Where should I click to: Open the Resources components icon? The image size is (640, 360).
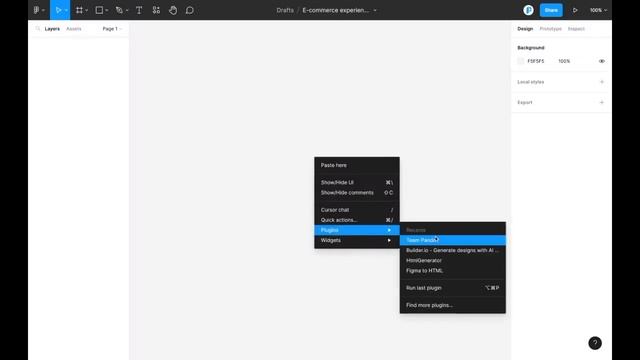pos(156,10)
